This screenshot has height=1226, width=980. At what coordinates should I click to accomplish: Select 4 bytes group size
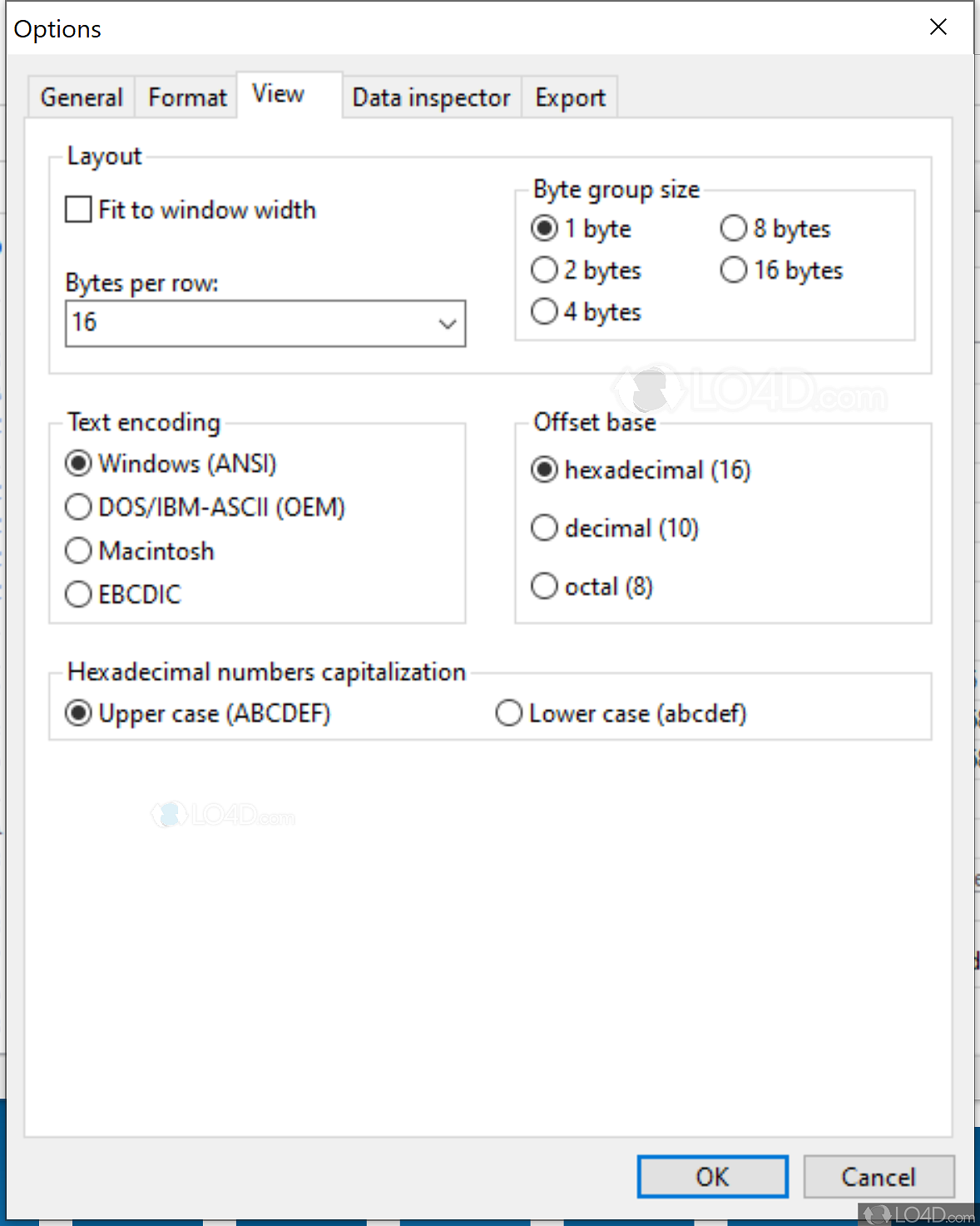coord(544,311)
